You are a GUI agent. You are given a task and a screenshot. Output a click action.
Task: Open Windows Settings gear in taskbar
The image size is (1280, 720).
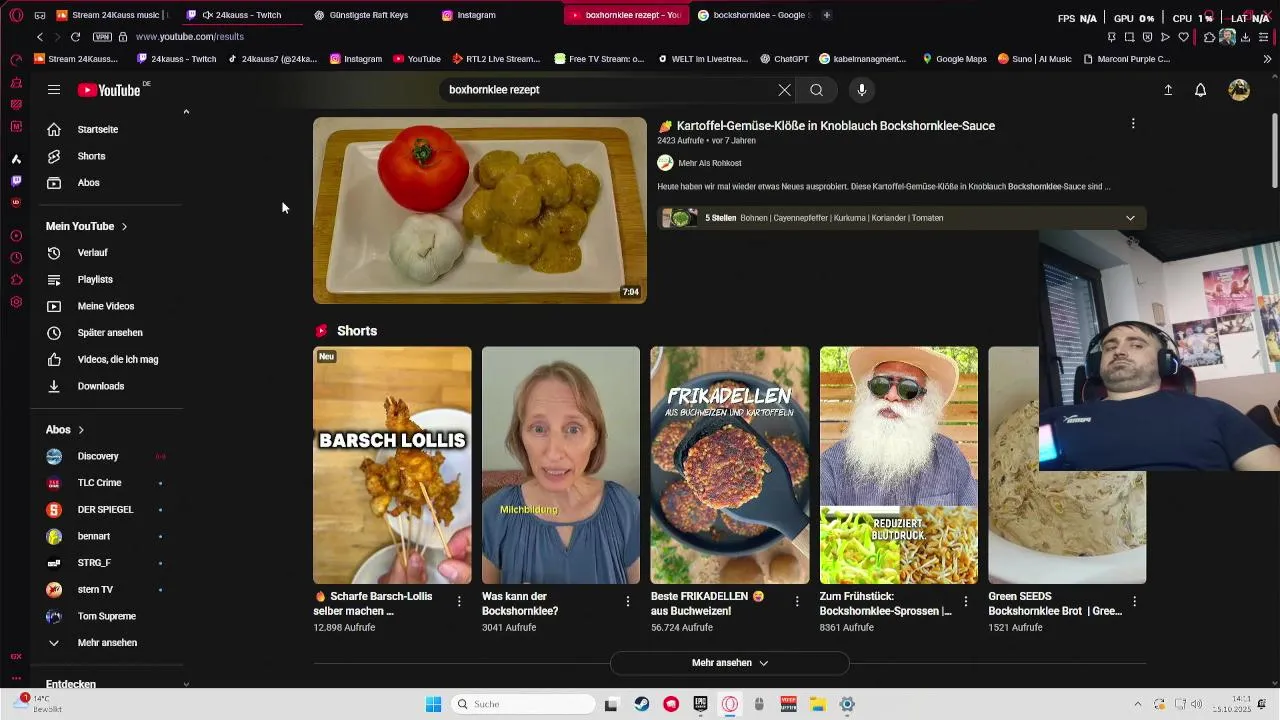pyautogui.click(x=847, y=704)
